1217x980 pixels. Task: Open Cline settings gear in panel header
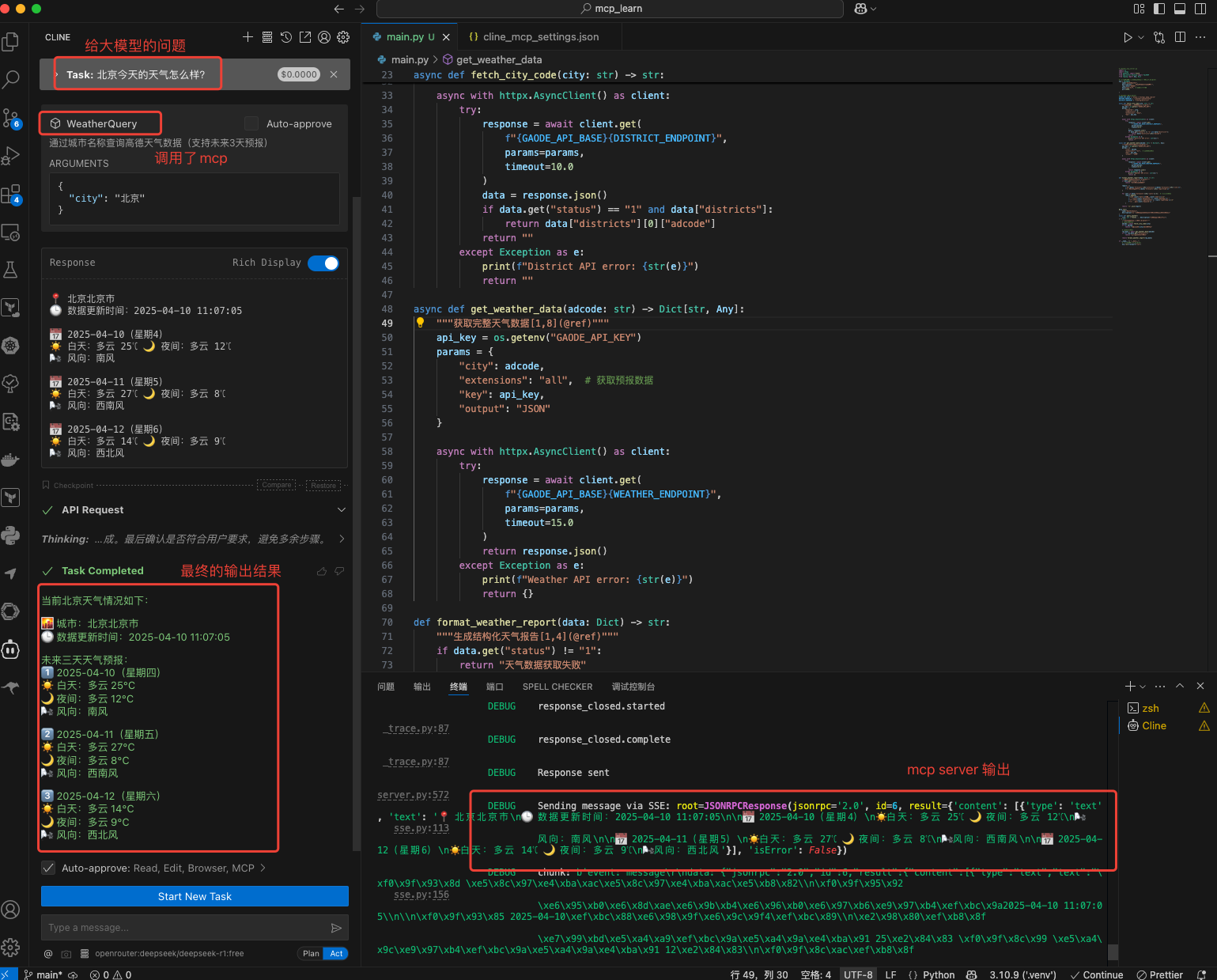pos(343,37)
